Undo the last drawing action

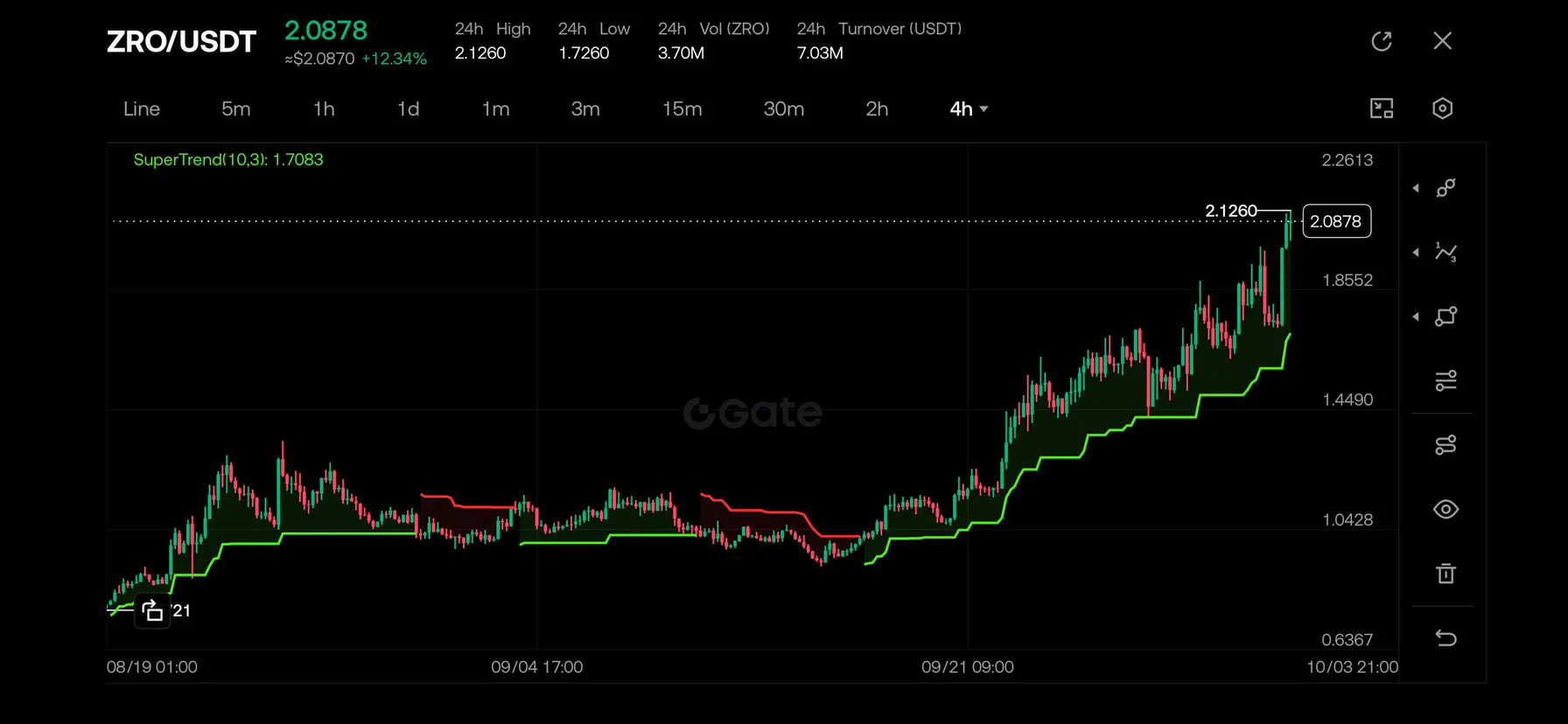point(1446,638)
